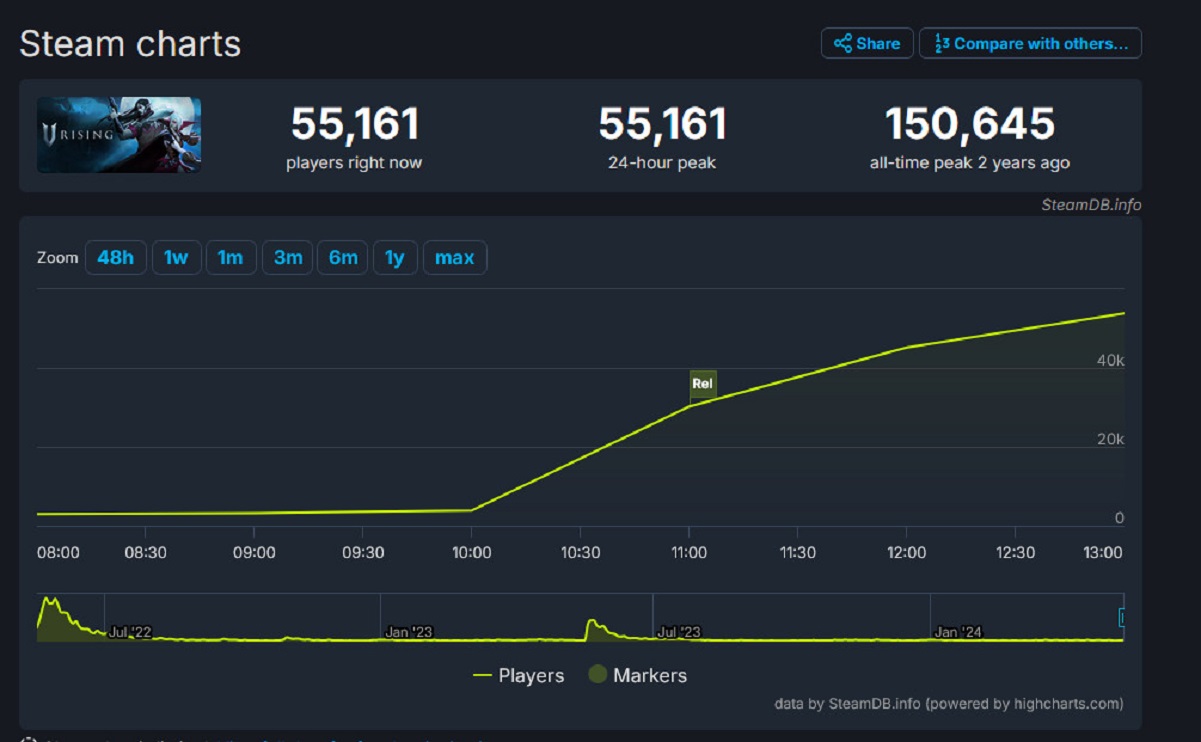Set chart zoom to 48h
The width and height of the screenshot is (1201, 742).
115,258
